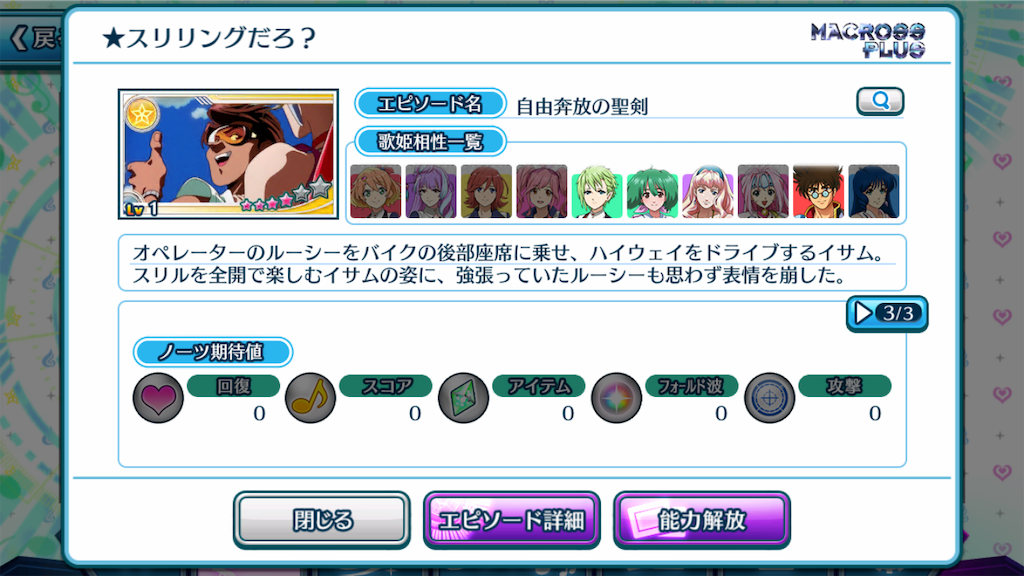Select the エピソード名 label tab
The height and width of the screenshot is (576, 1024).
430,104
